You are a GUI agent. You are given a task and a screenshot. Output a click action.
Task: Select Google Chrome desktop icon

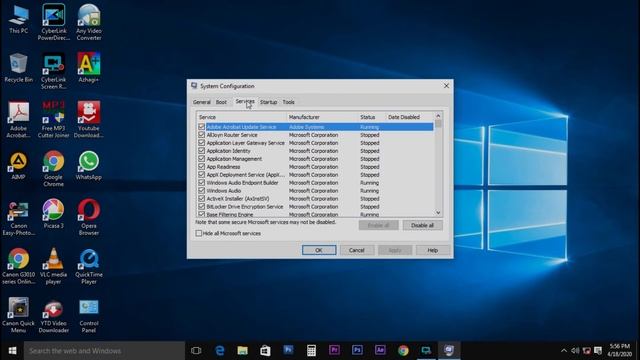[x=53, y=169]
